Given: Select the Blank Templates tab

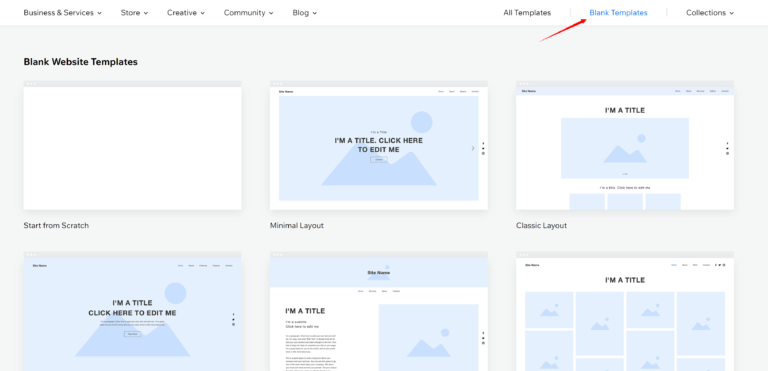Looking at the screenshot, I should [x=618, y=13].
